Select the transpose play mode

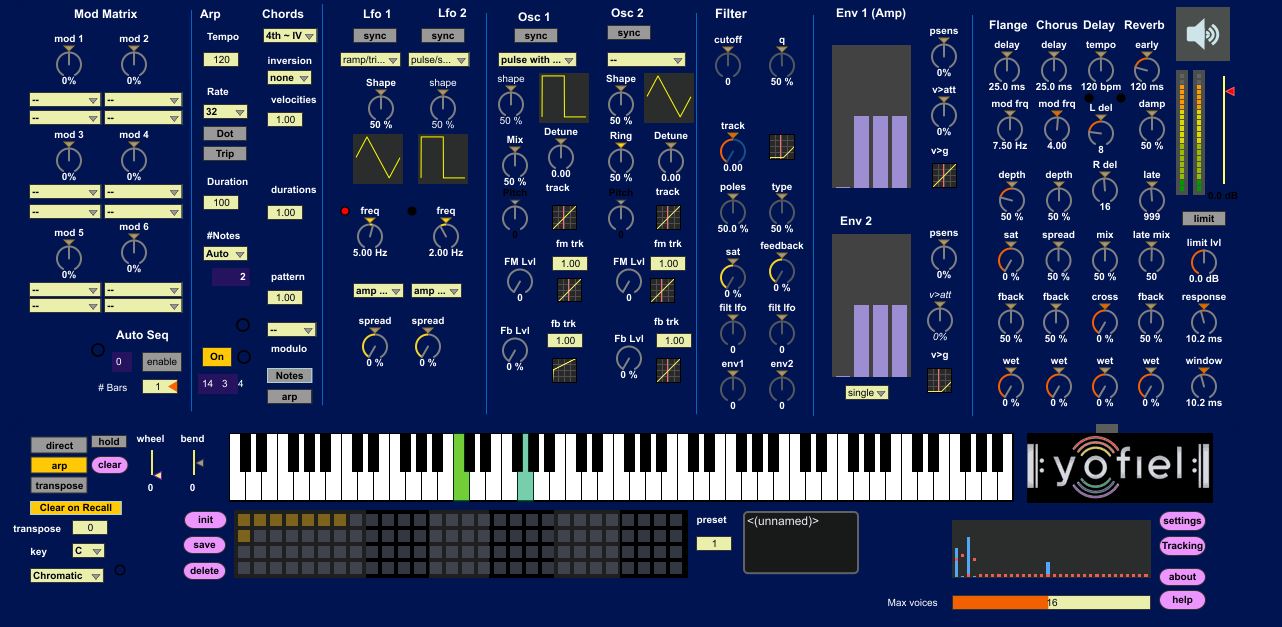(59, 486)
